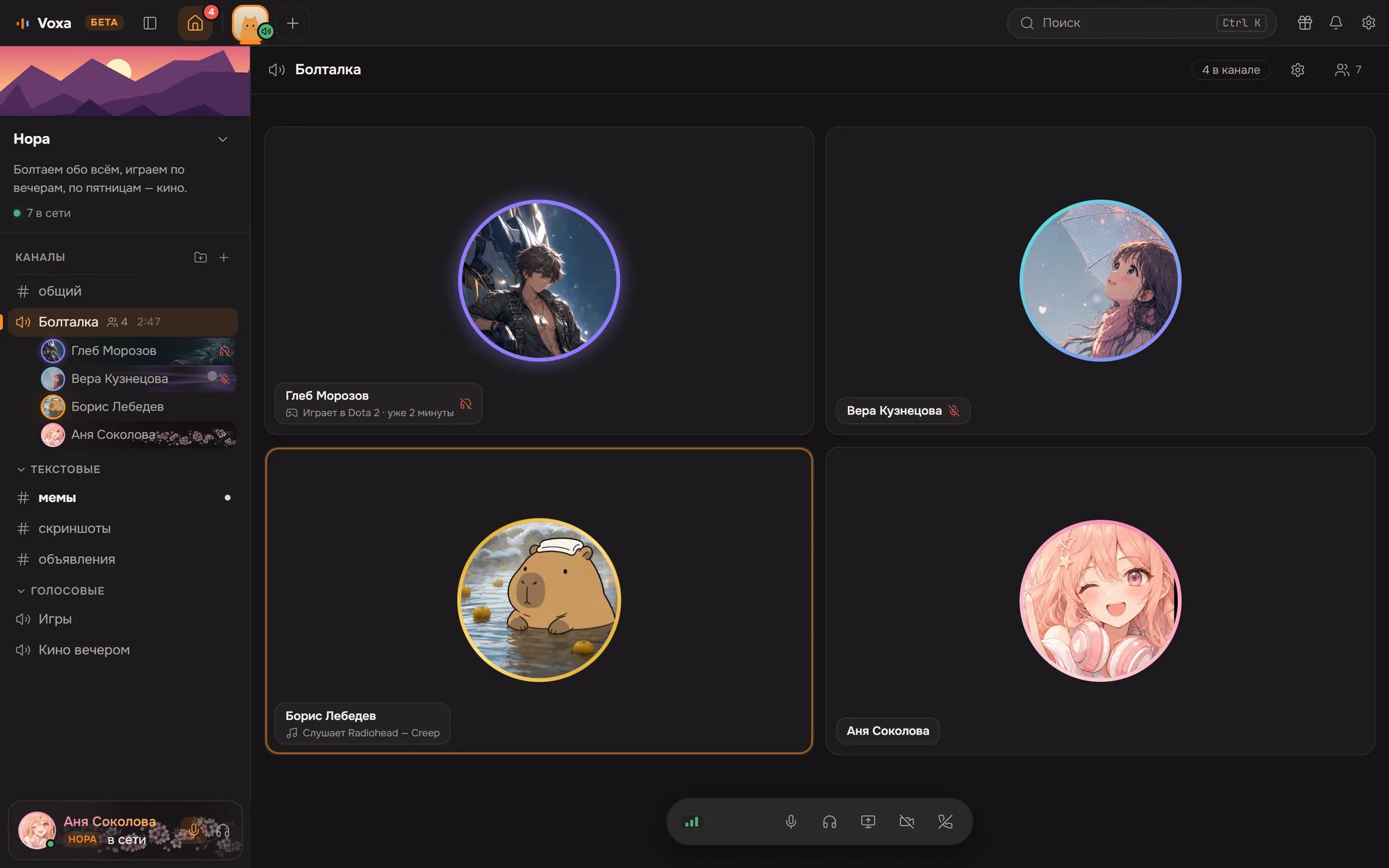Toggle headphones in user panel
This screenshot has height=868, width=1389.
[x=222, y=831]
